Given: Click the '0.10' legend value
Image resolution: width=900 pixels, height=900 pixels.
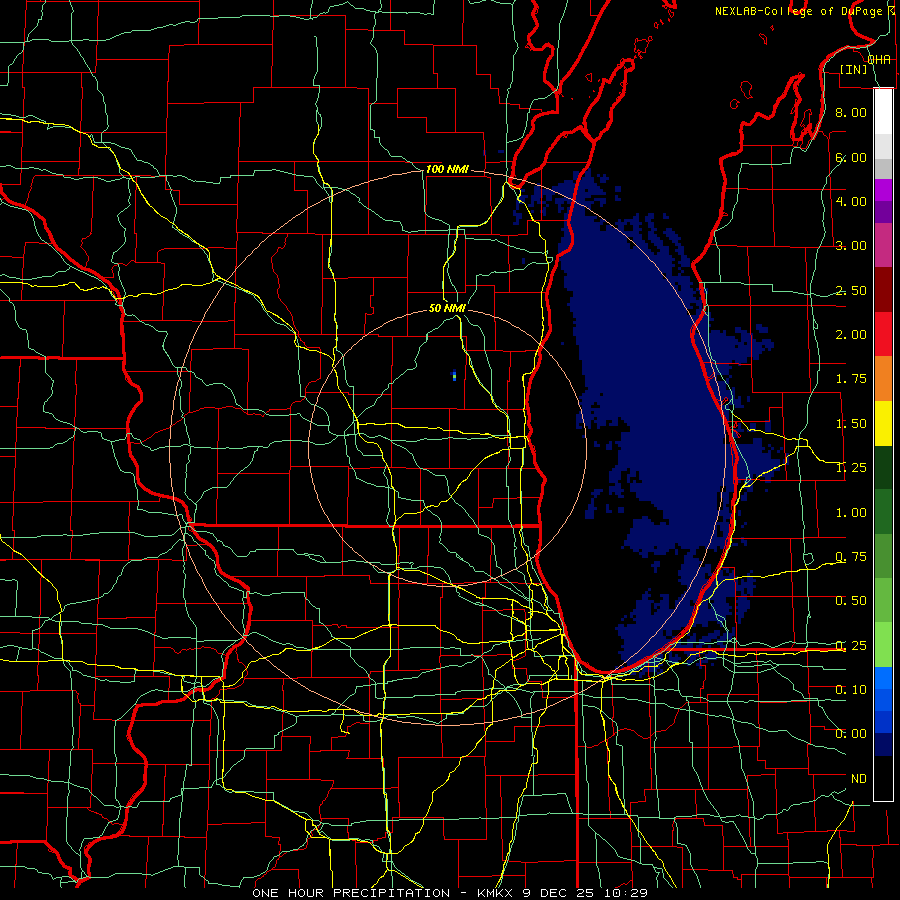Looking at the screenshot, I should pyautogui.click(x=851, y=689).
